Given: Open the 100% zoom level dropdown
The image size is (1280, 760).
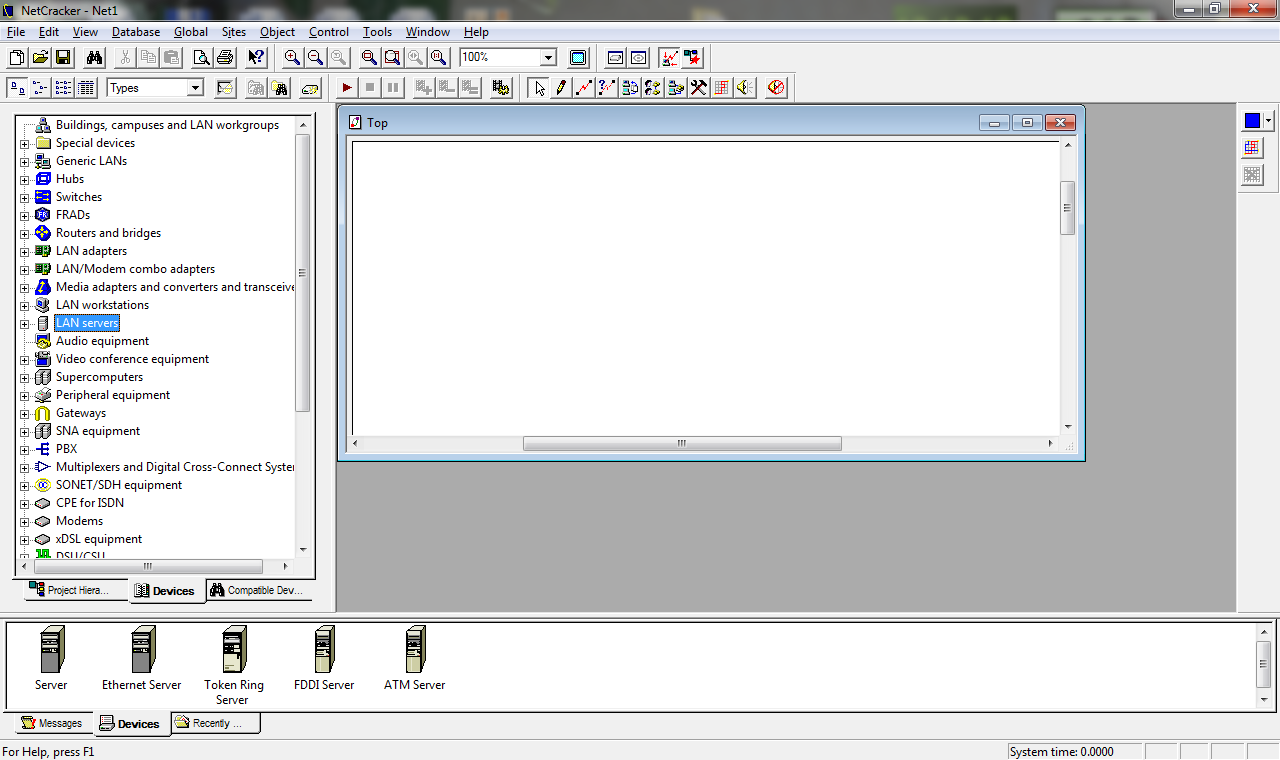Looking at the screenshot, I should point(548,58).
